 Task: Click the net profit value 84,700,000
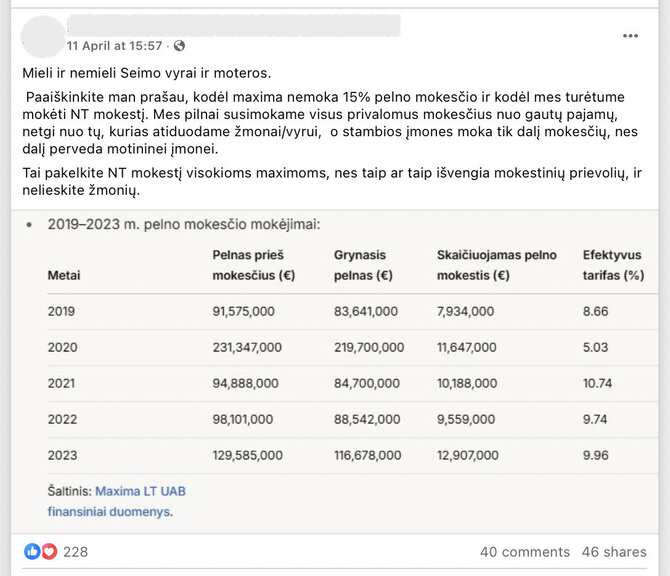[367, 383]
